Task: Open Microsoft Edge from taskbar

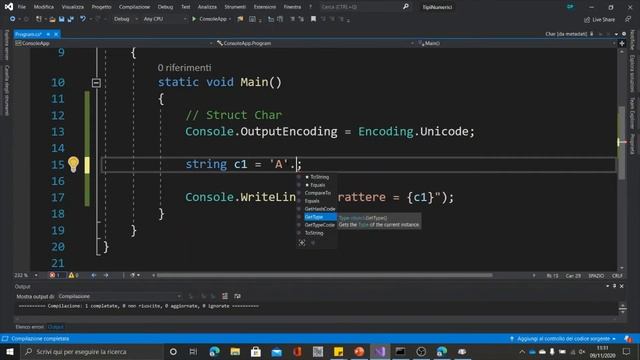Action: tap(214, 351)
